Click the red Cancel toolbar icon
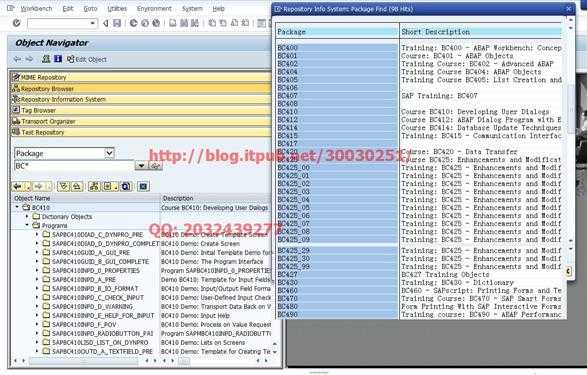Image resolution: width=587 pixels, height=375 pixels. point(156,23)
